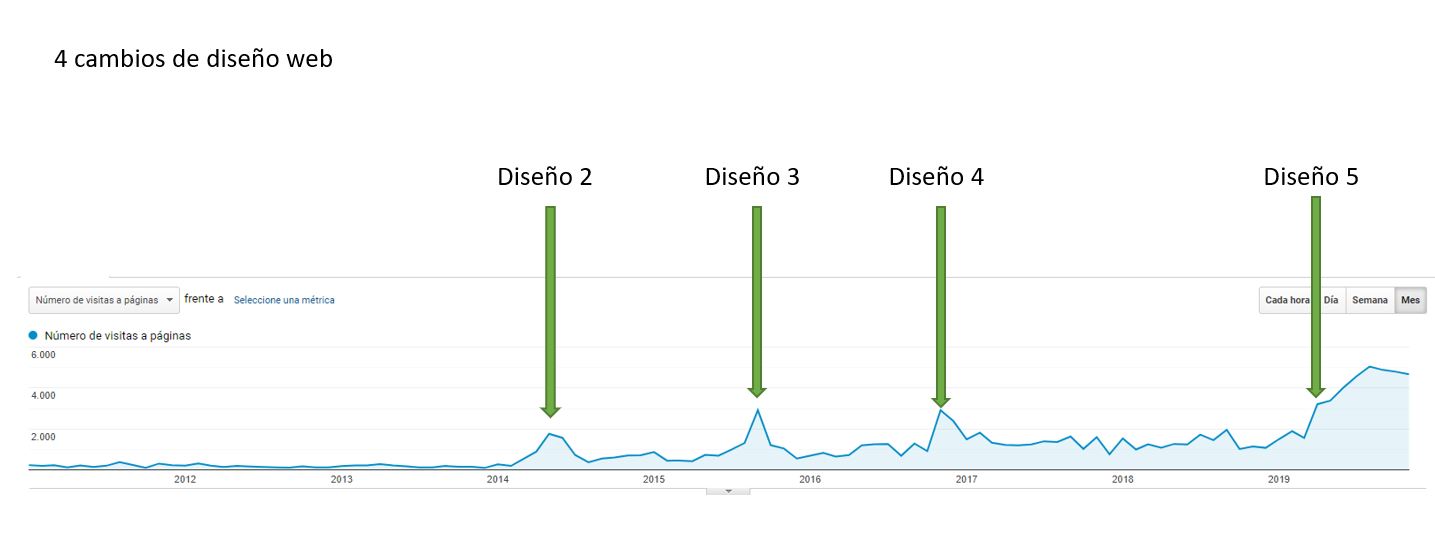The width and height of the screenshot is (1435, 551).
Task: Click the 6.000 y-axis value
Action: (x=42, y=355)
